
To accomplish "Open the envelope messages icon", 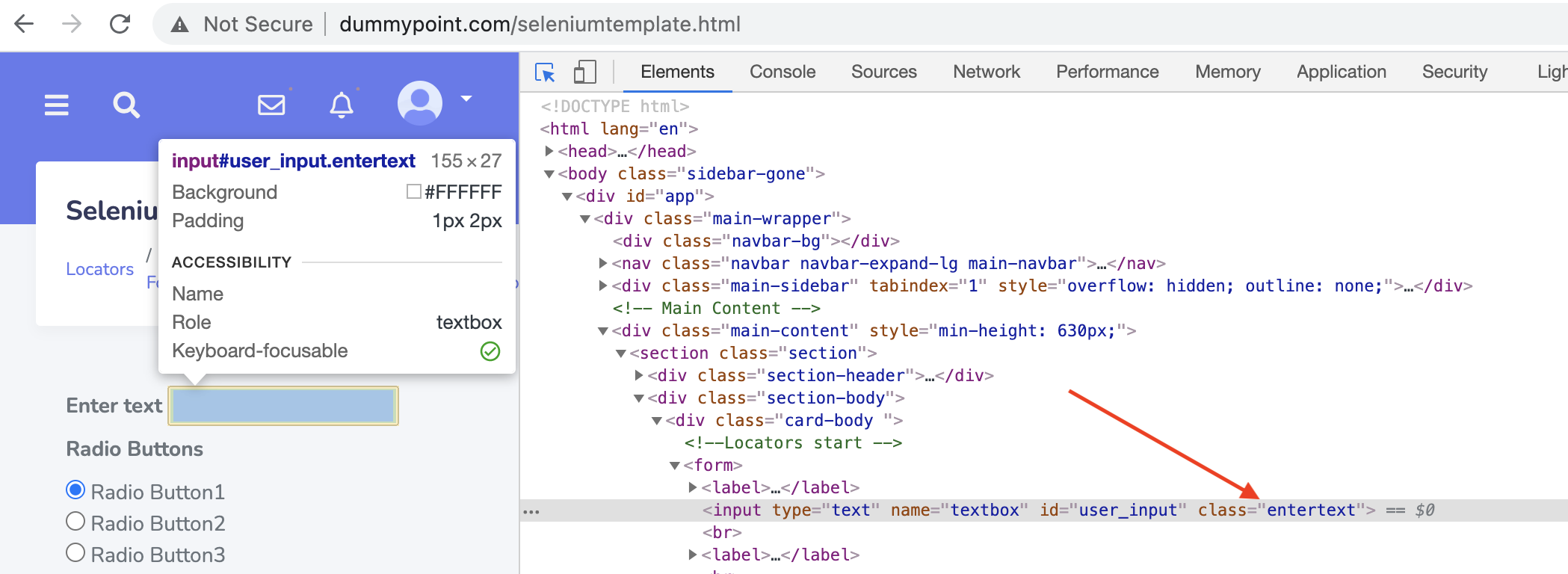I will 271,105.
